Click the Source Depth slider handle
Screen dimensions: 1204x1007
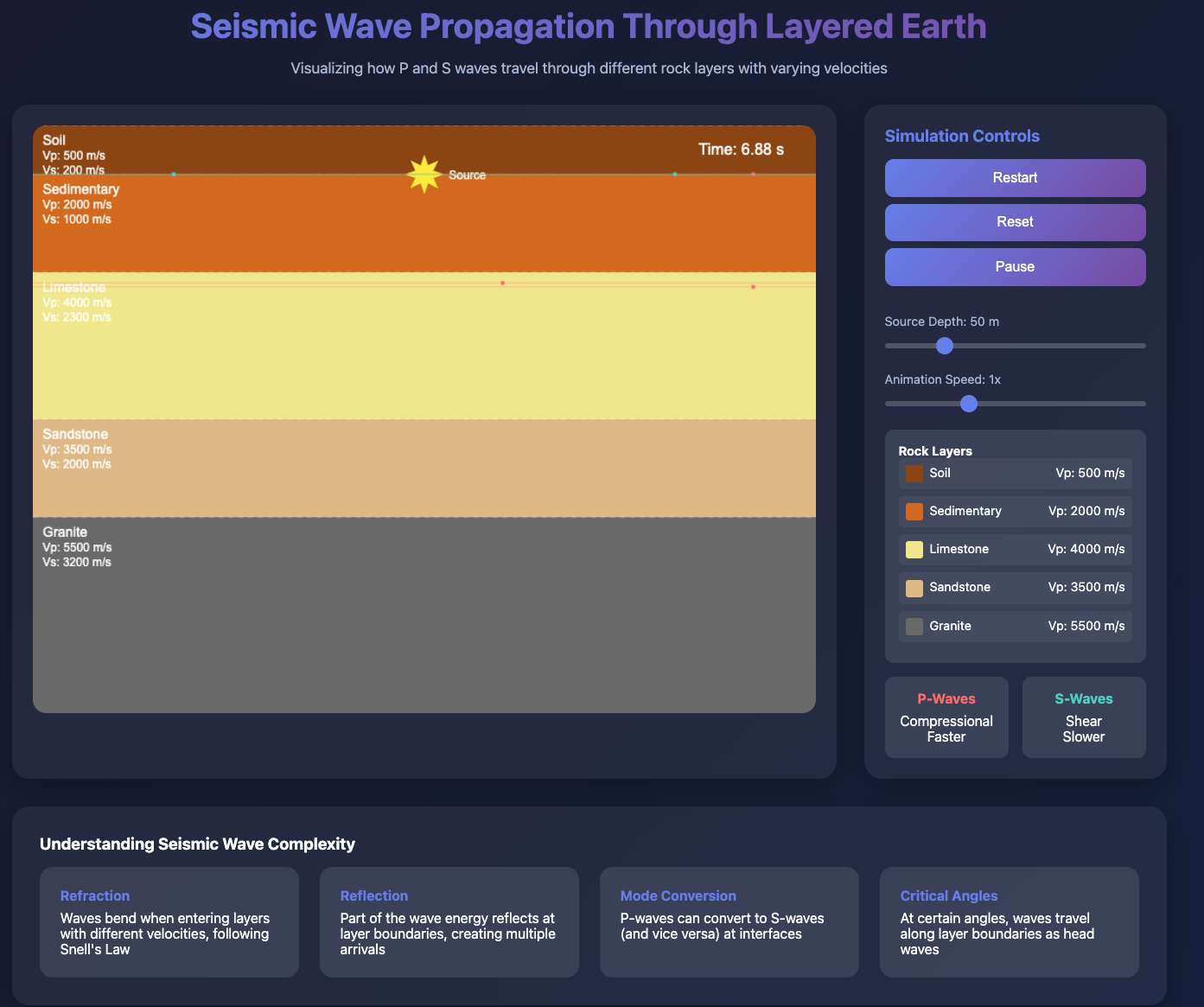pos(945,346)
